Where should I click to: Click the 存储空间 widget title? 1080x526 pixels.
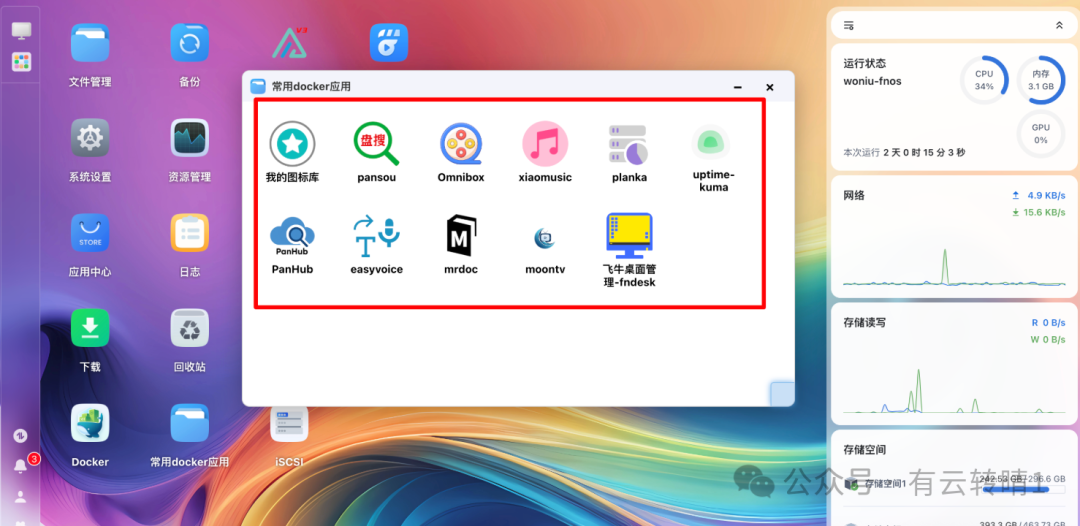(866, 450)
